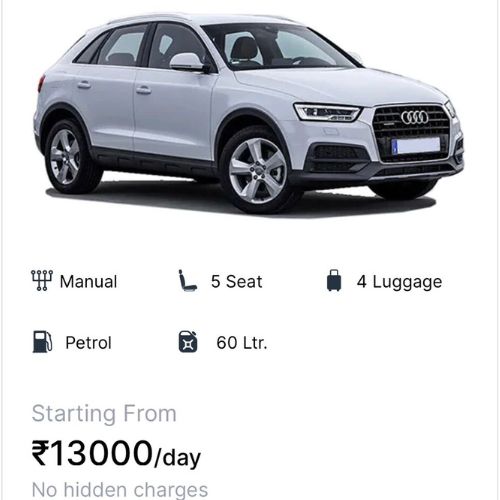Viewport: 500px width, 500px height.
Task: Click the car's front alloy wheel
Action: coord(258,171)
